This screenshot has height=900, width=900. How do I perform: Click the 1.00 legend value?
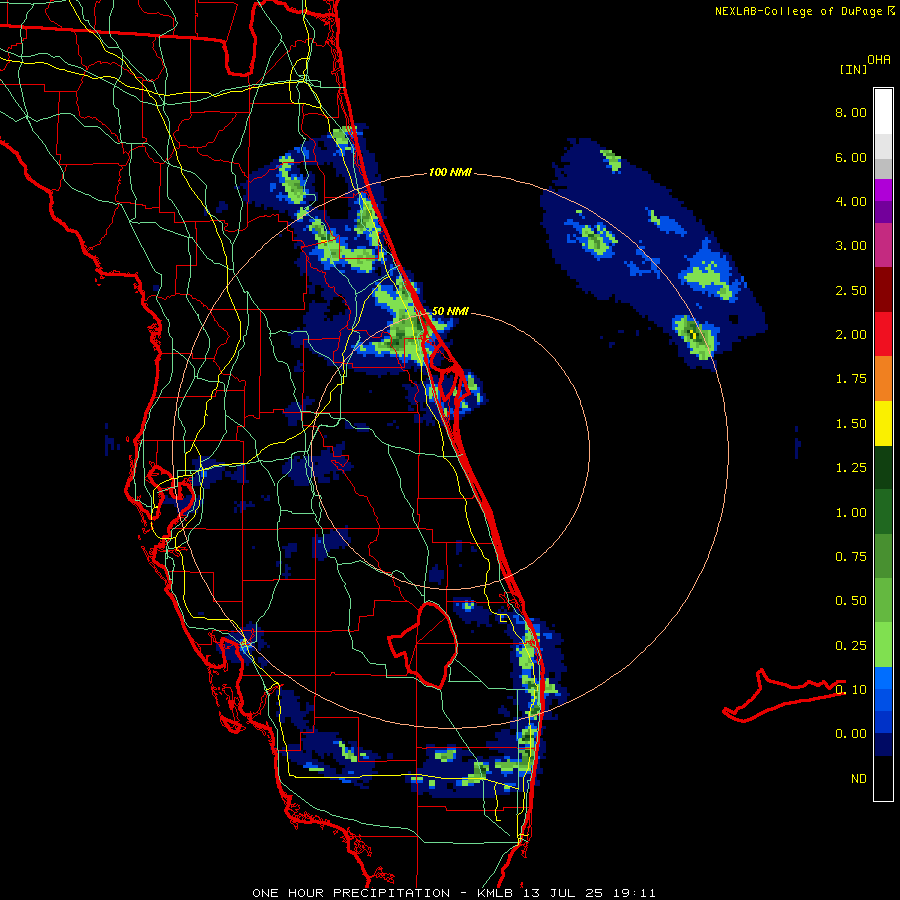click(x=851, y=513)
